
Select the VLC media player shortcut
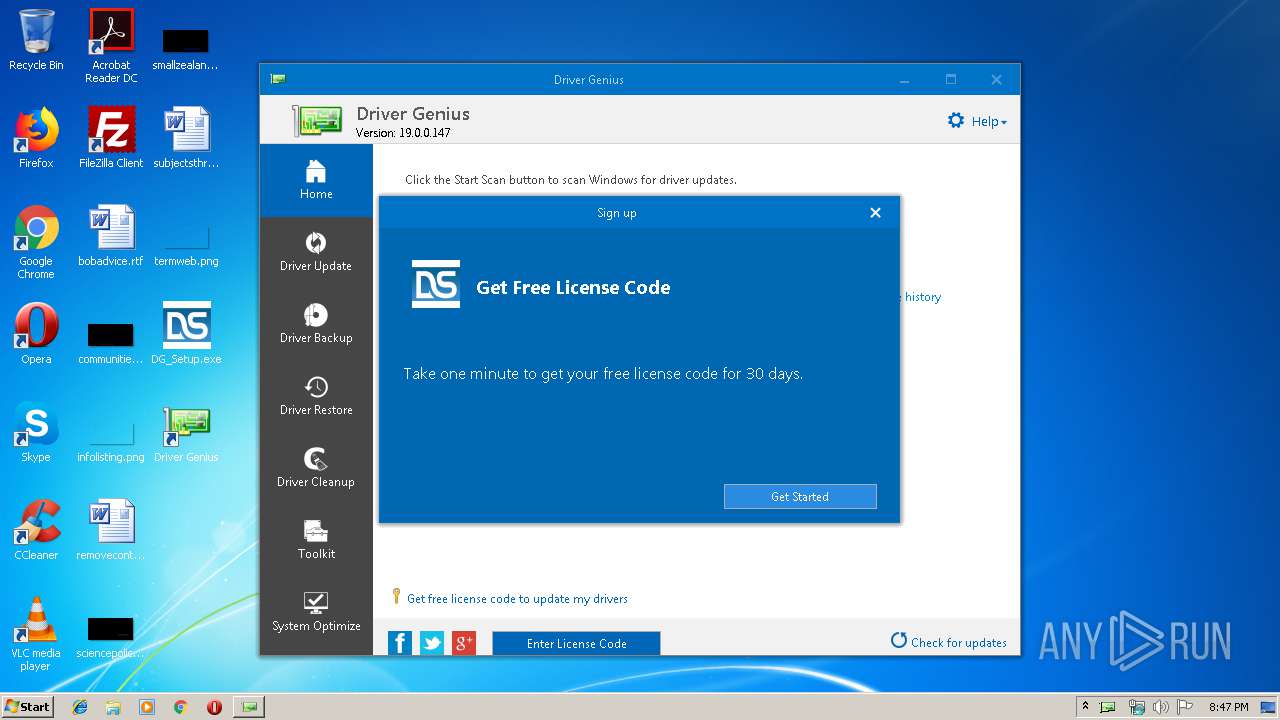[36, 634]
